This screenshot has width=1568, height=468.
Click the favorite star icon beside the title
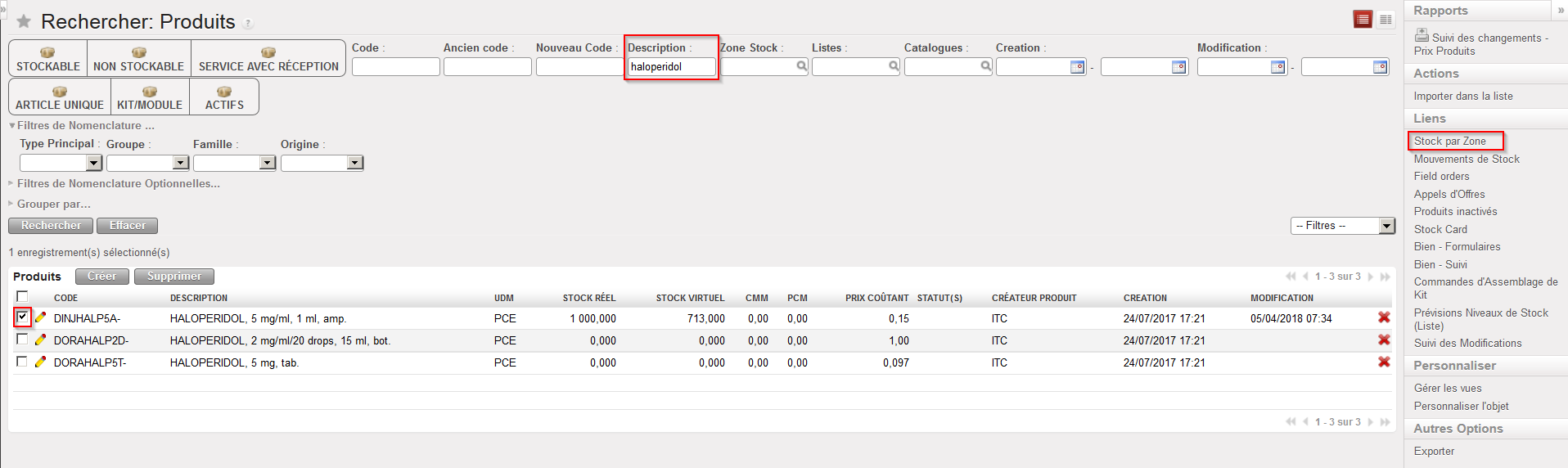tap(24, 22)
